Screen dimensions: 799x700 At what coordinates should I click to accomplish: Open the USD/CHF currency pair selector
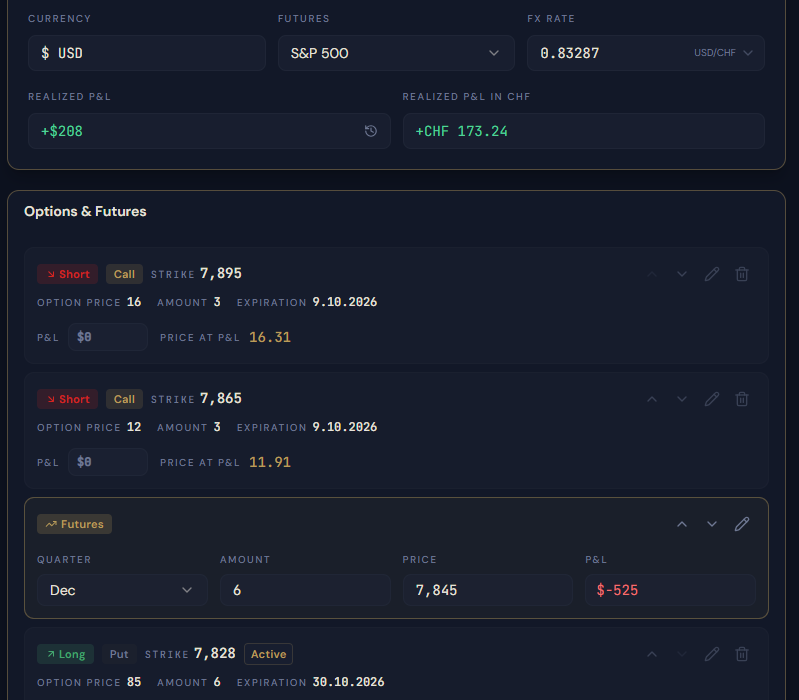pyautogui.click(x=723, y=53)
